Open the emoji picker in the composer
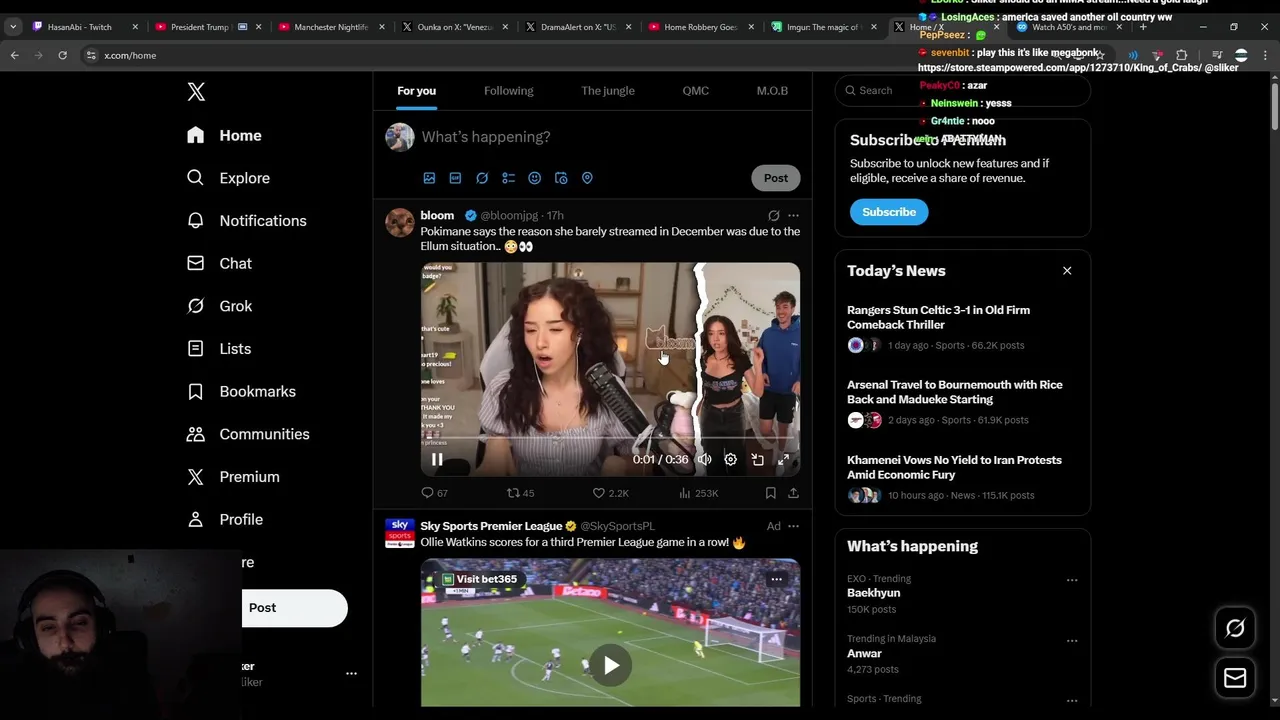Image resolution: width=1280 pixels, height=720 pixels. (534, 178)
